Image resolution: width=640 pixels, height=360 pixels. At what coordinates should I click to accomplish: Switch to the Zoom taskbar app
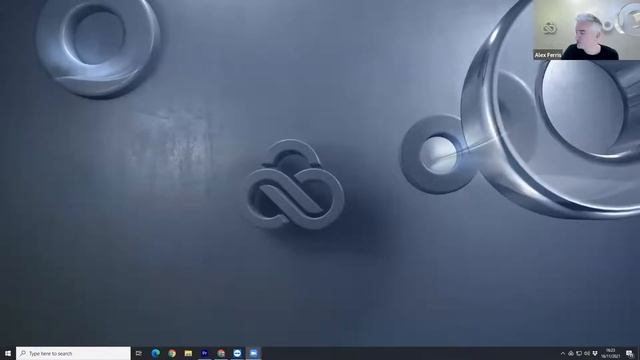click(253, 353)
